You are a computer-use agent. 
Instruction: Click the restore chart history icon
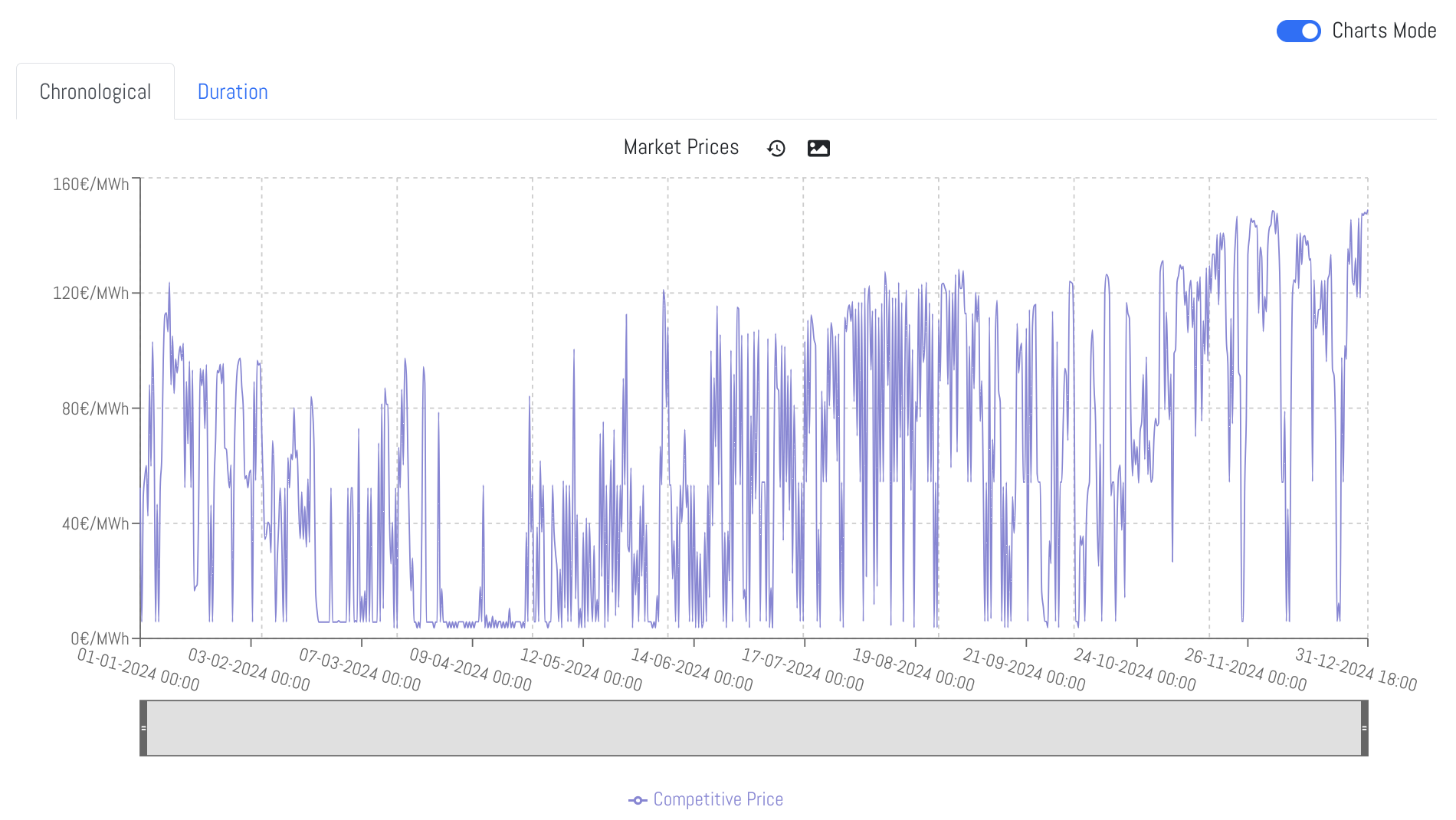pyautogui.click(x=776, y=148)
